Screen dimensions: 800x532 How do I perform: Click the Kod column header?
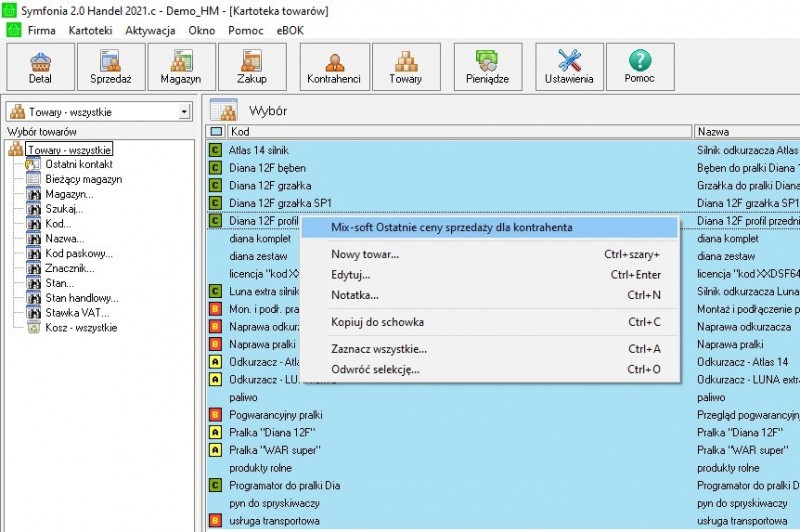click(459, 132)
